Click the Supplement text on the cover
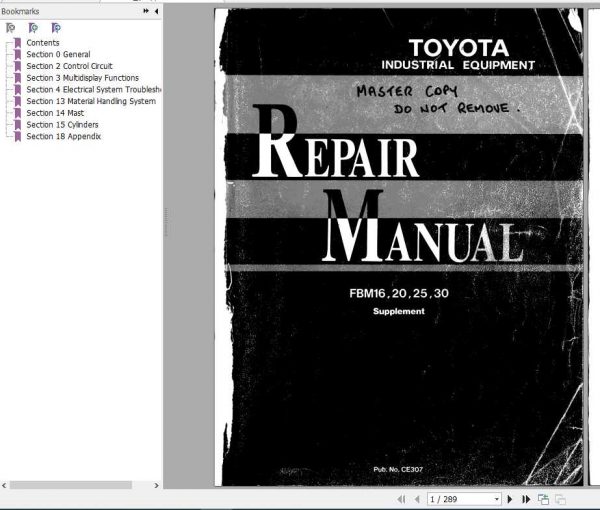 click(399, 311)
